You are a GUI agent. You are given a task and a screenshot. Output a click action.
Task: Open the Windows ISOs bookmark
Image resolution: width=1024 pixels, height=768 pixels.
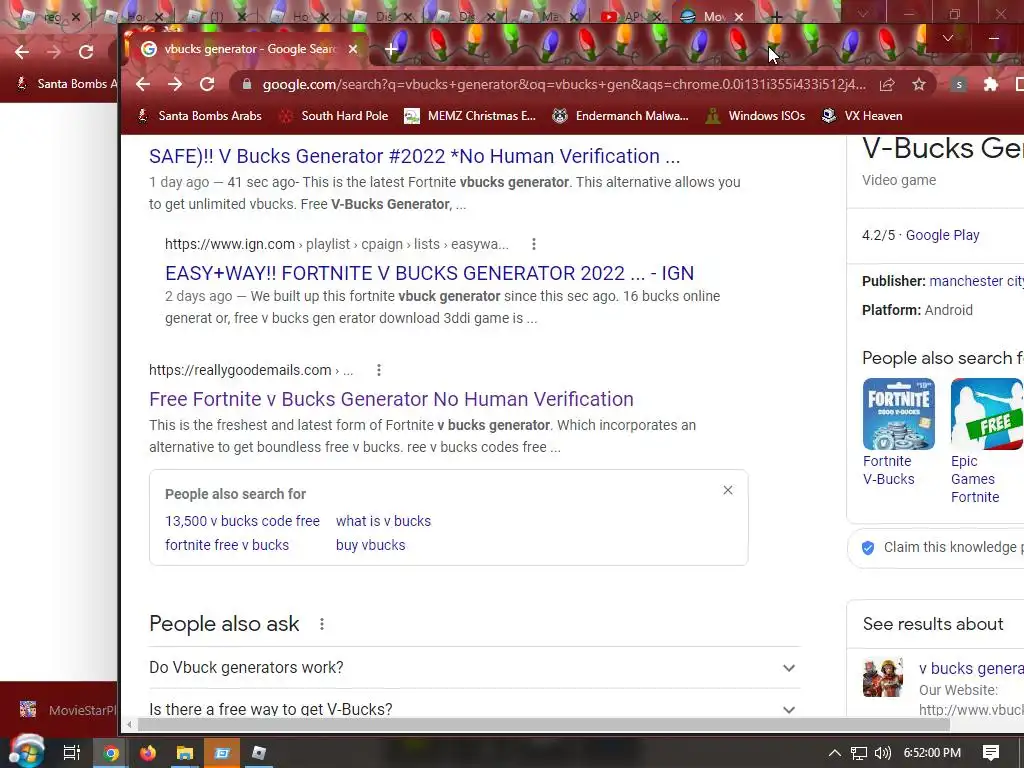pos(755,116)
